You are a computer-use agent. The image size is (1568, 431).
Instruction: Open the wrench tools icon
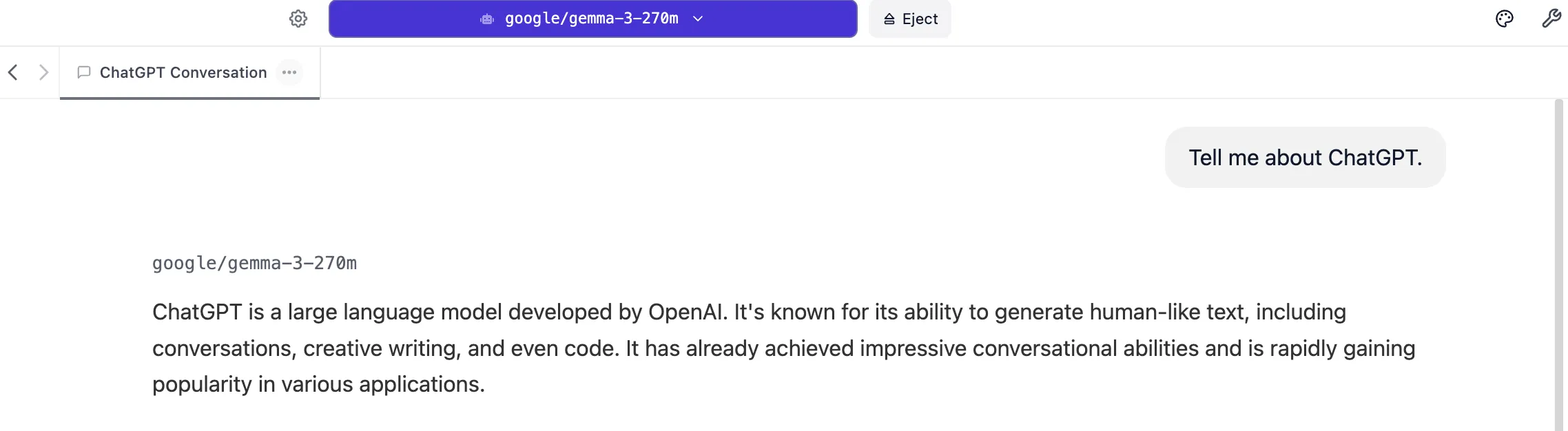[1551, 19]
